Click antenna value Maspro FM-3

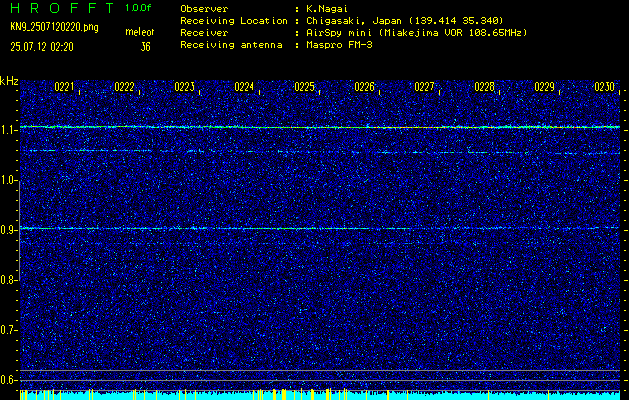339,45
